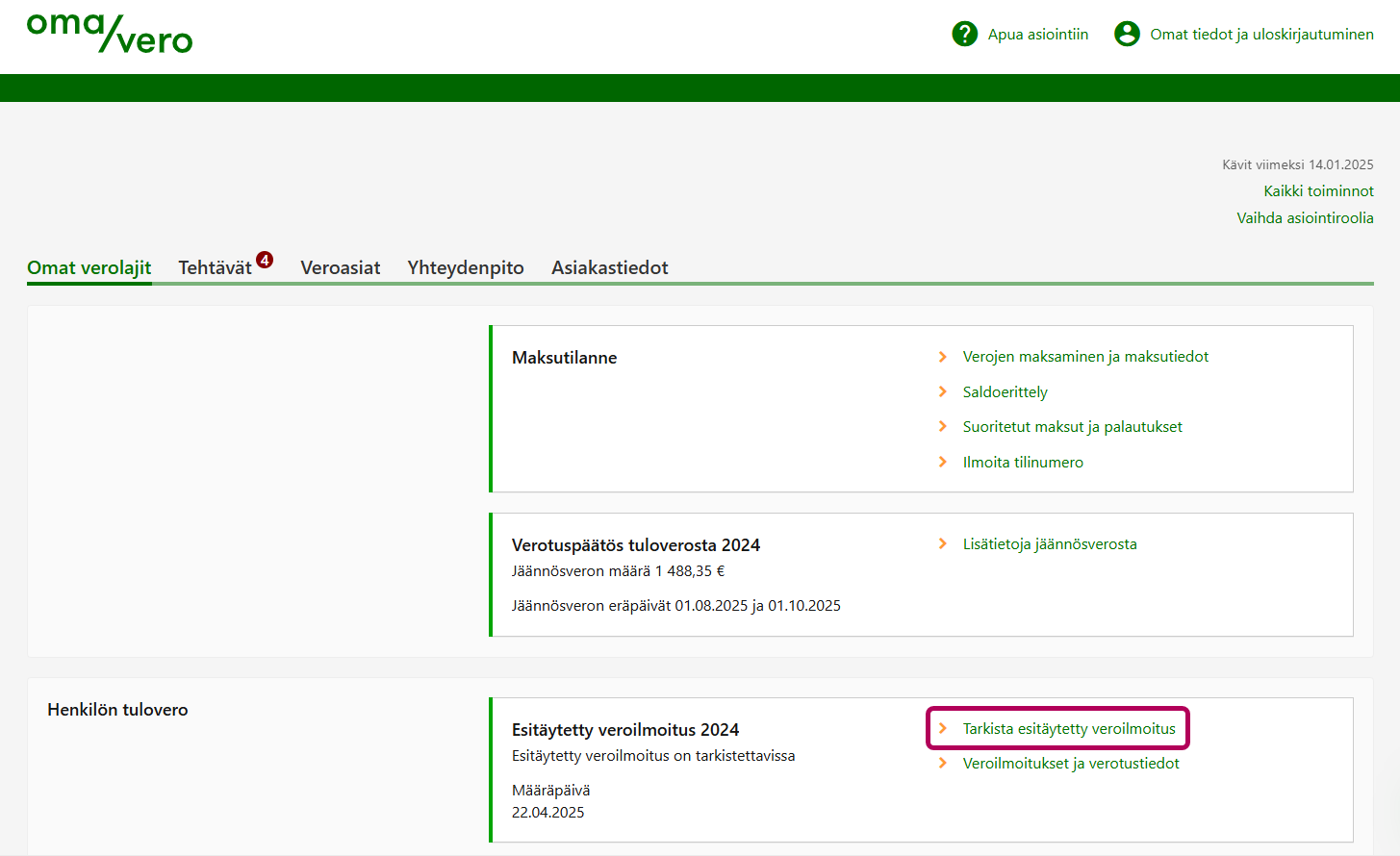This screenshot has width=1400, height=856.
Task: Open the Omat verolajit tab
Action: tap(89, 267)
